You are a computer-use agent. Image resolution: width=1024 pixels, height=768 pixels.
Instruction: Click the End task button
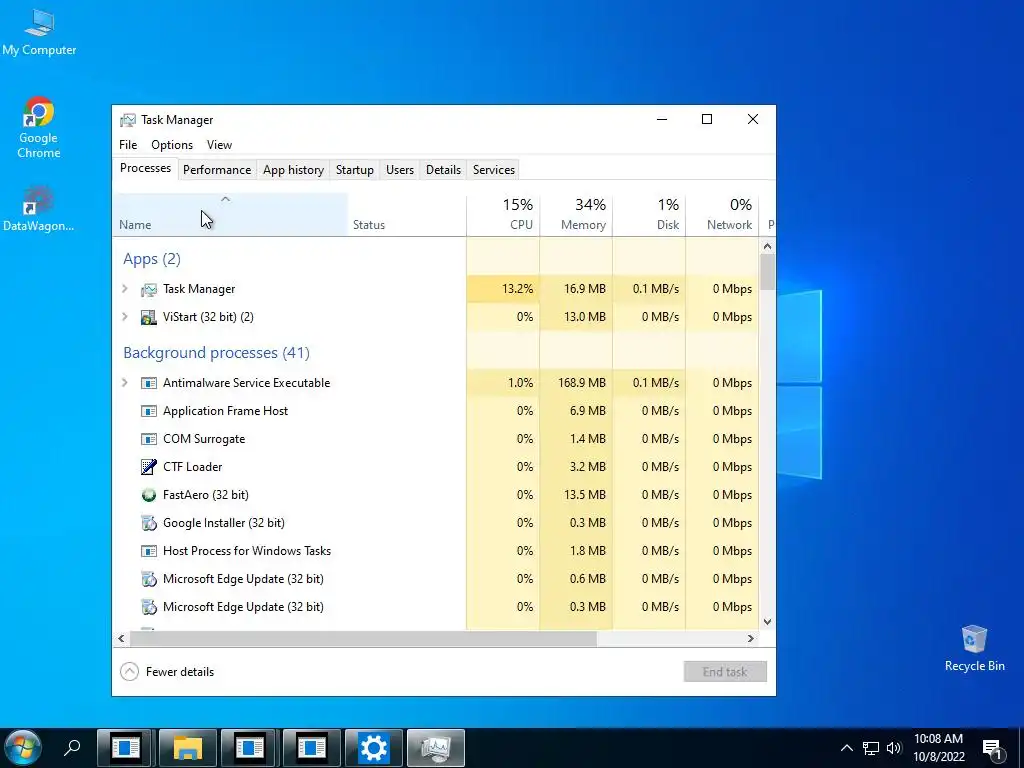[725, 672]
